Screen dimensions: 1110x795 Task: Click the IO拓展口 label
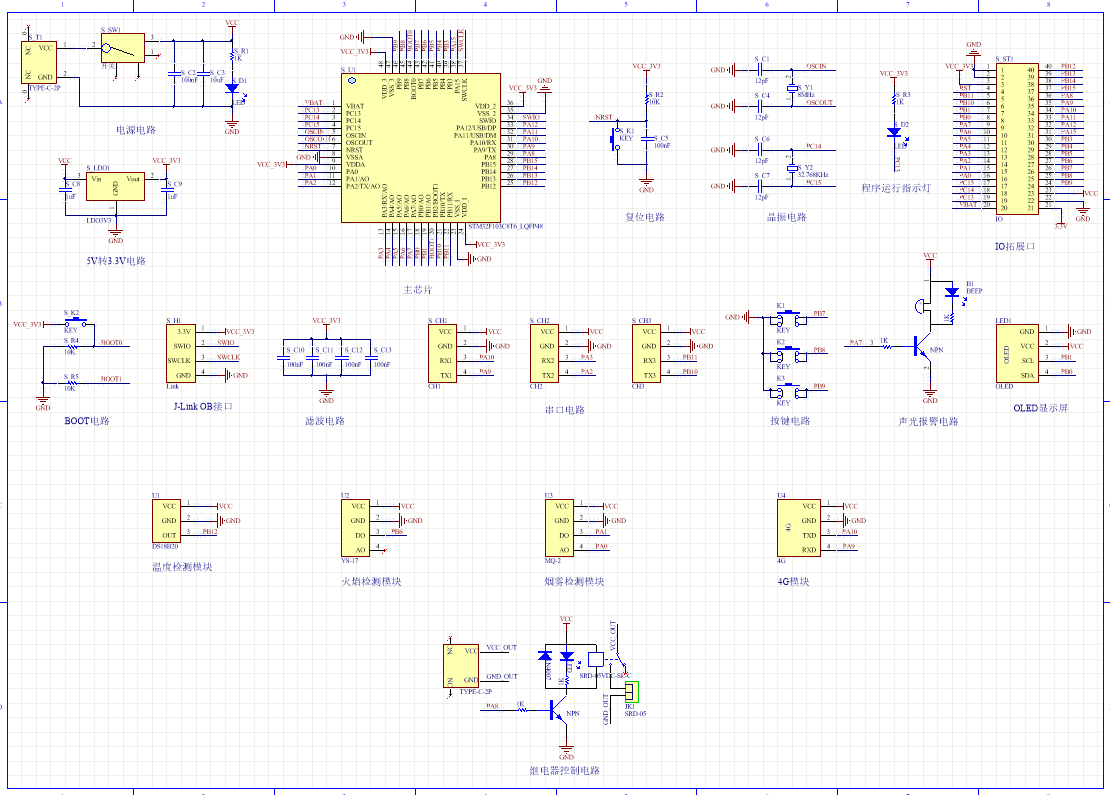coord(1015,246)
